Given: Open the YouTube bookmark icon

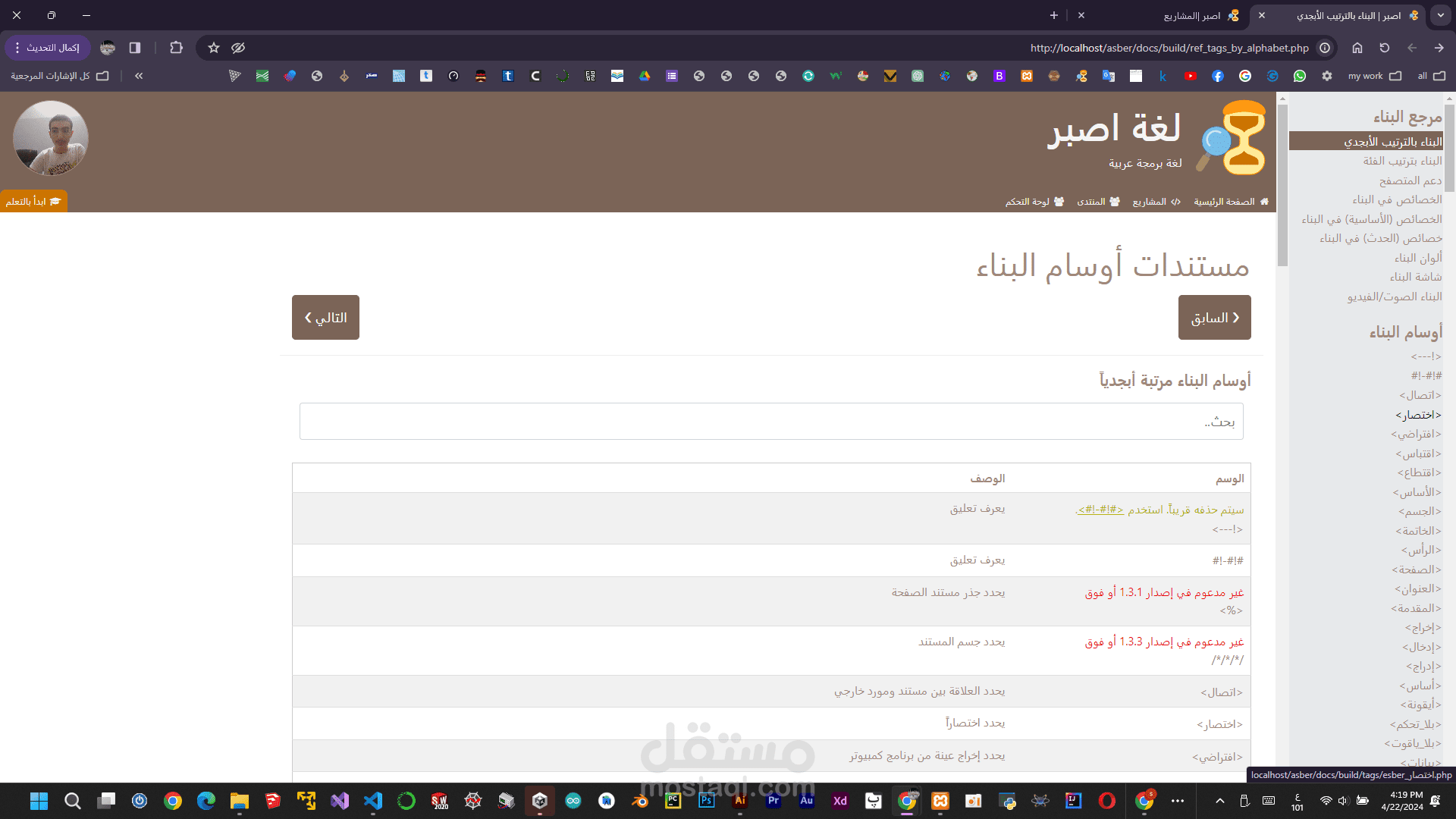Looking at the screenshot, I should [1191, 76].
